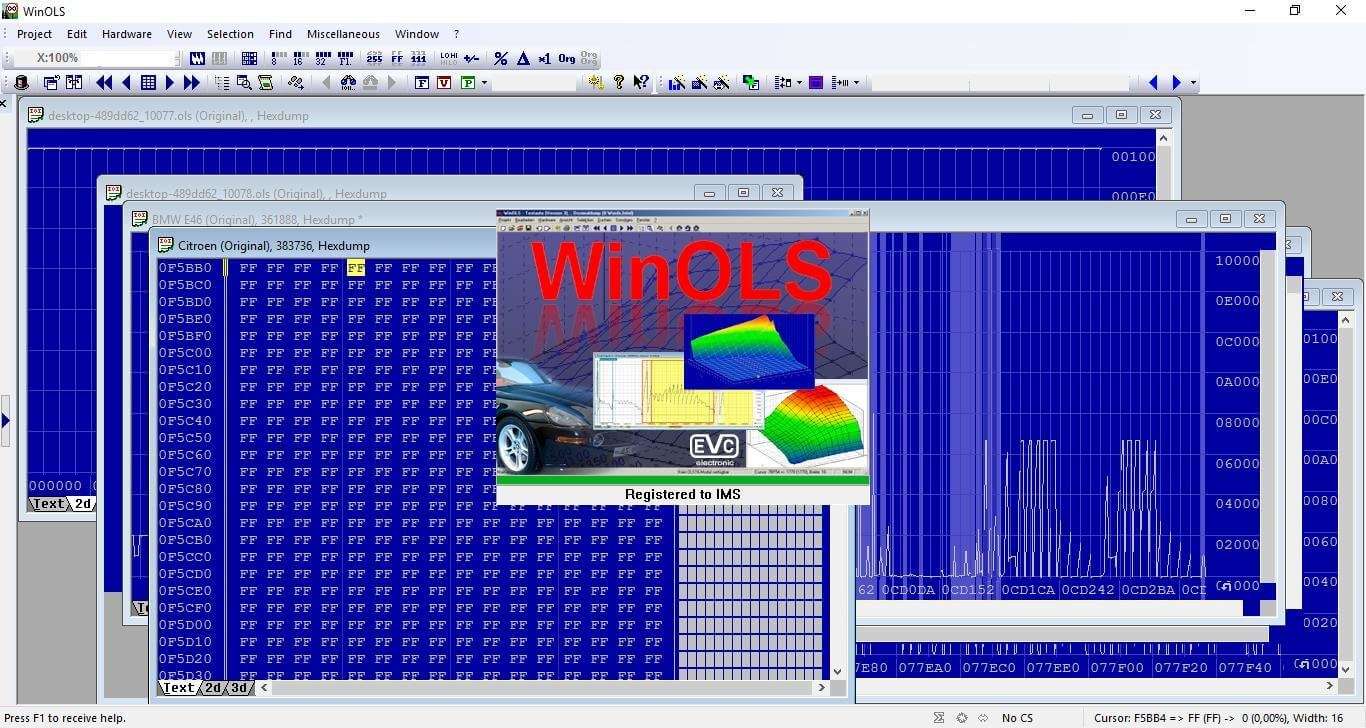Click address 0F5C00 in Citroen hexdump

185,353
